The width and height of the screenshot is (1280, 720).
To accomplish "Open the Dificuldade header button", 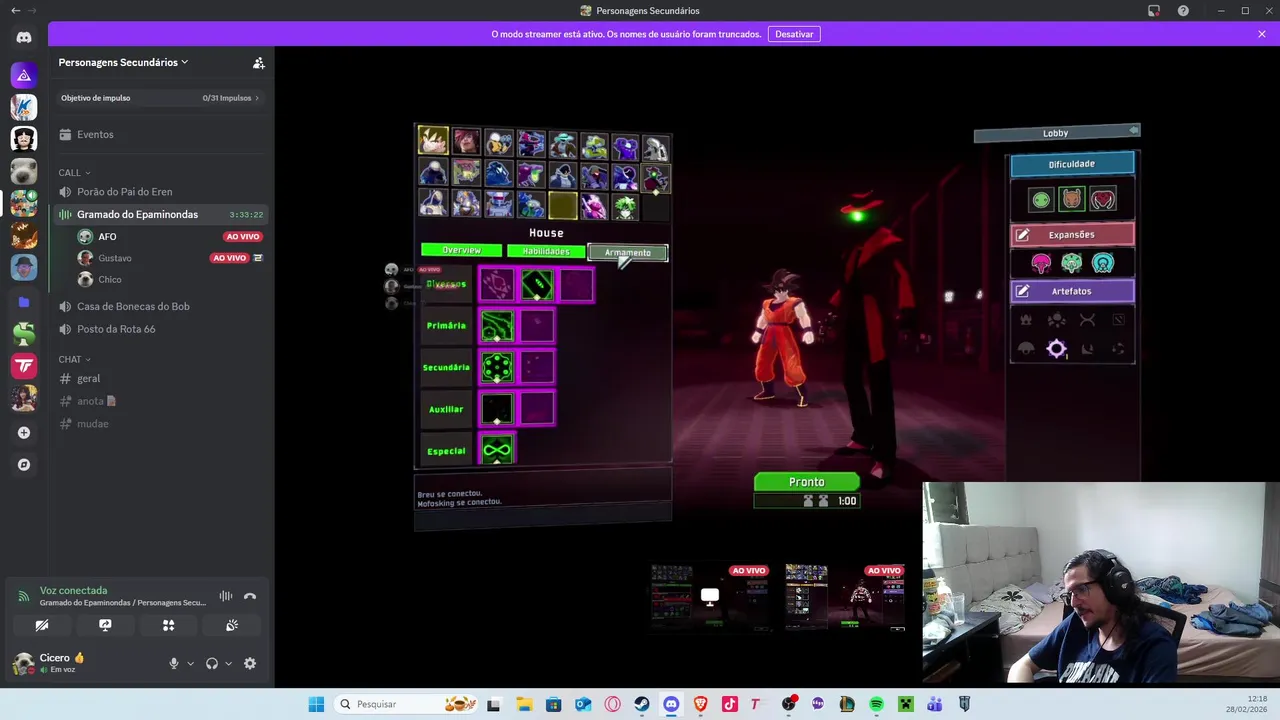I will [1072, 164].
